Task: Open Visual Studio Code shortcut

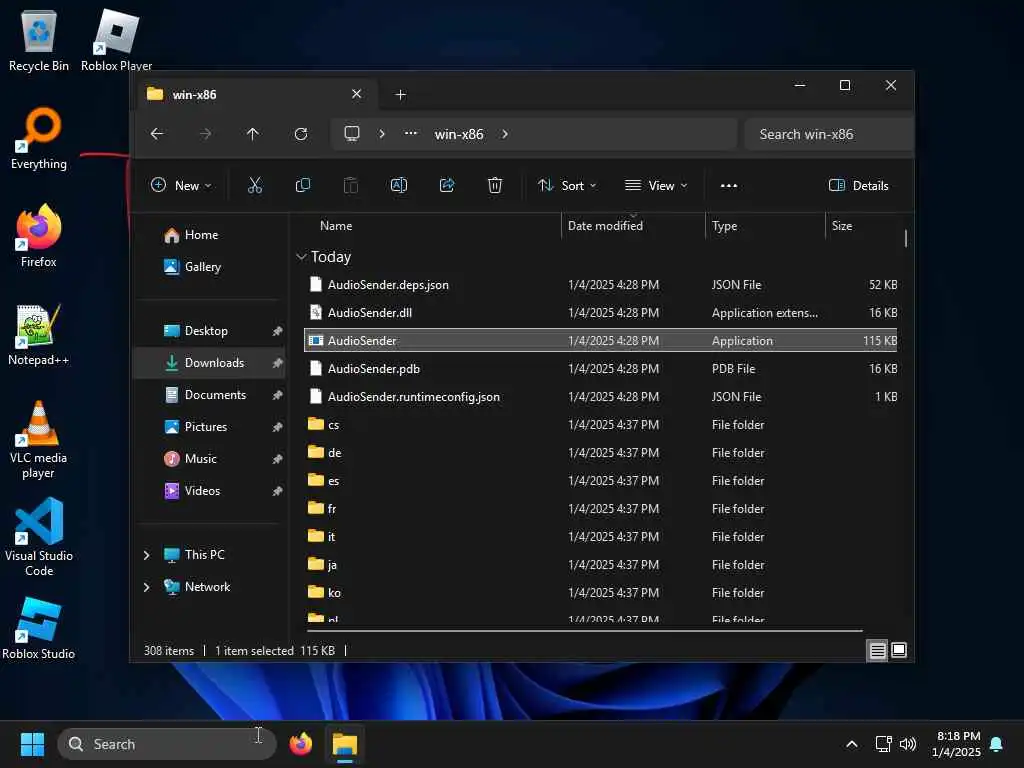Action: tap(39, 537)
